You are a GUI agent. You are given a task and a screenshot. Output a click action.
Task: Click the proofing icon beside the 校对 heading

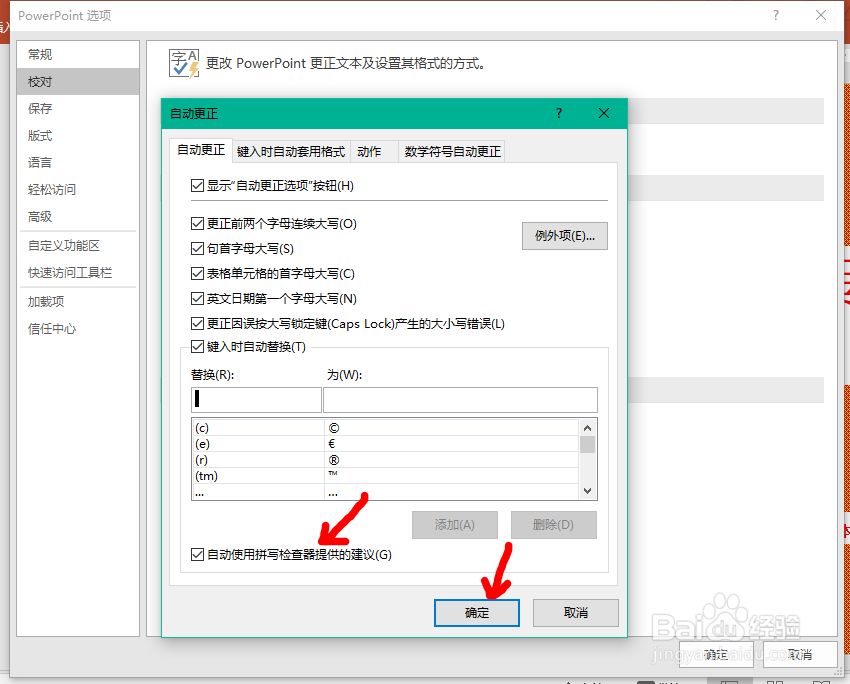point(184,63)
